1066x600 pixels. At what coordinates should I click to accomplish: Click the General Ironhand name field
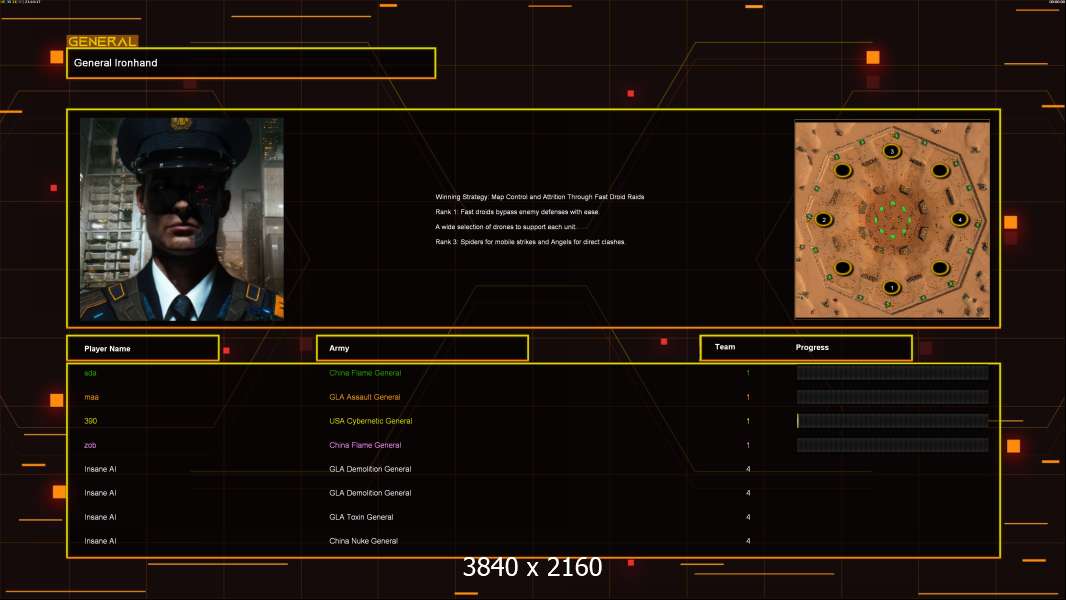pos(251,63)
